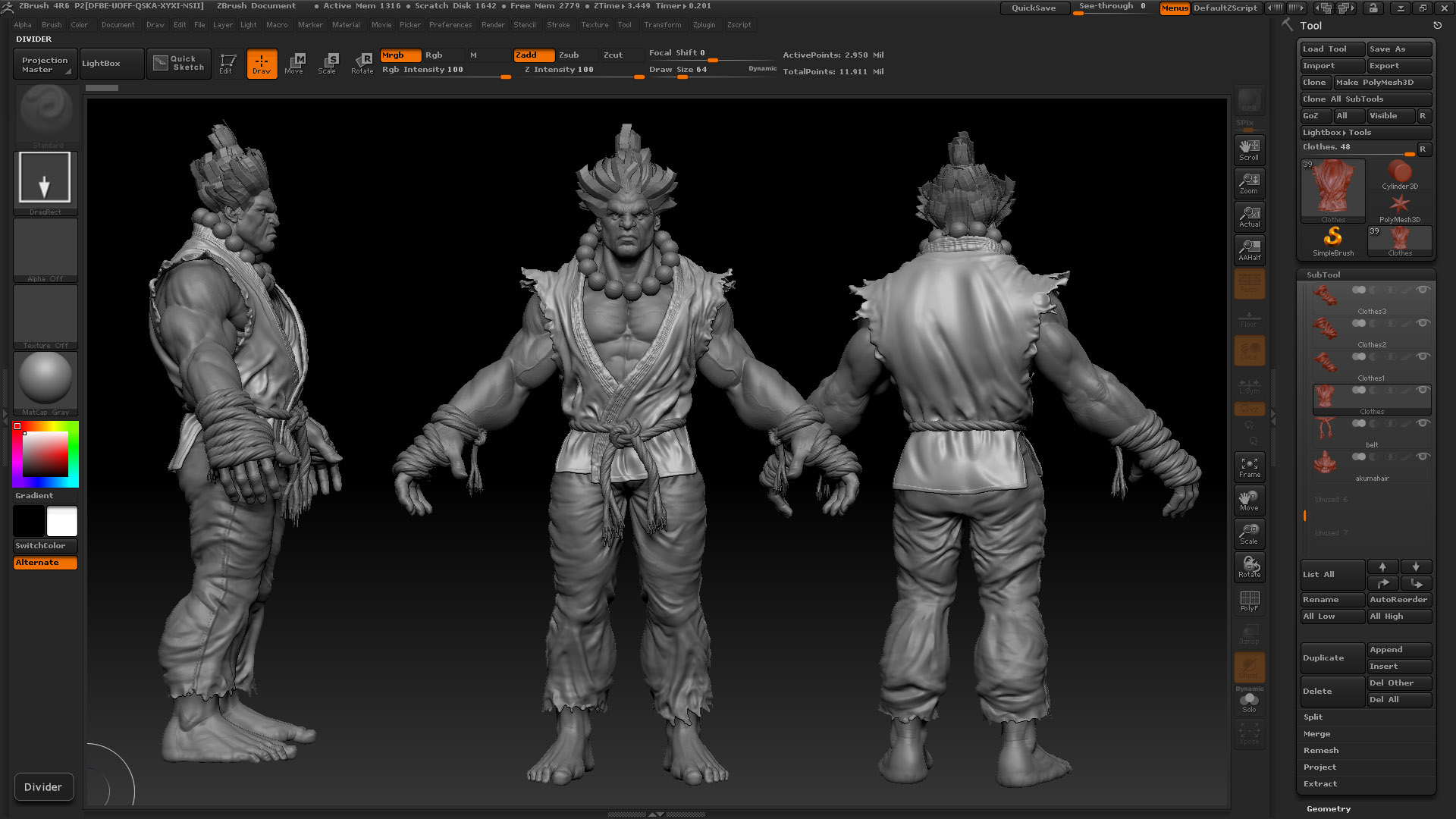Image resolution: width=1456 pixels, height=819 pixels.
Task: Open the Material menu
Action: [346, 25]
